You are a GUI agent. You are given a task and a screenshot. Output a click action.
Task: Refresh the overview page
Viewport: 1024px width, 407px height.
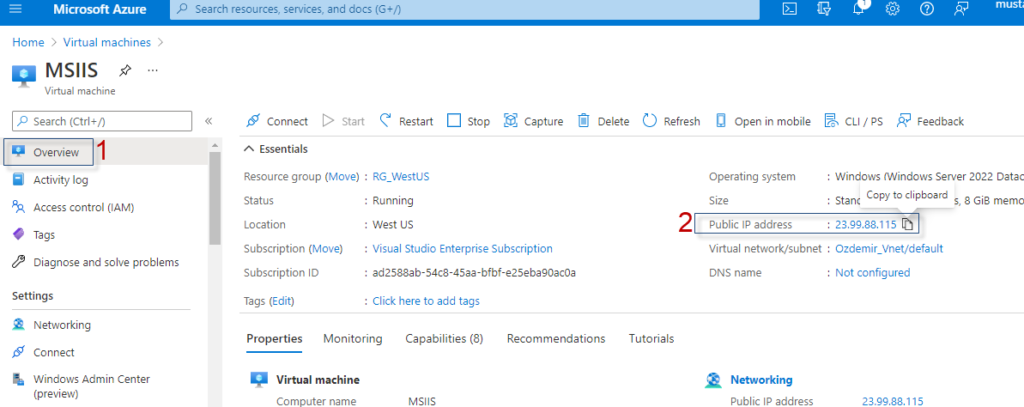point(671,122)
